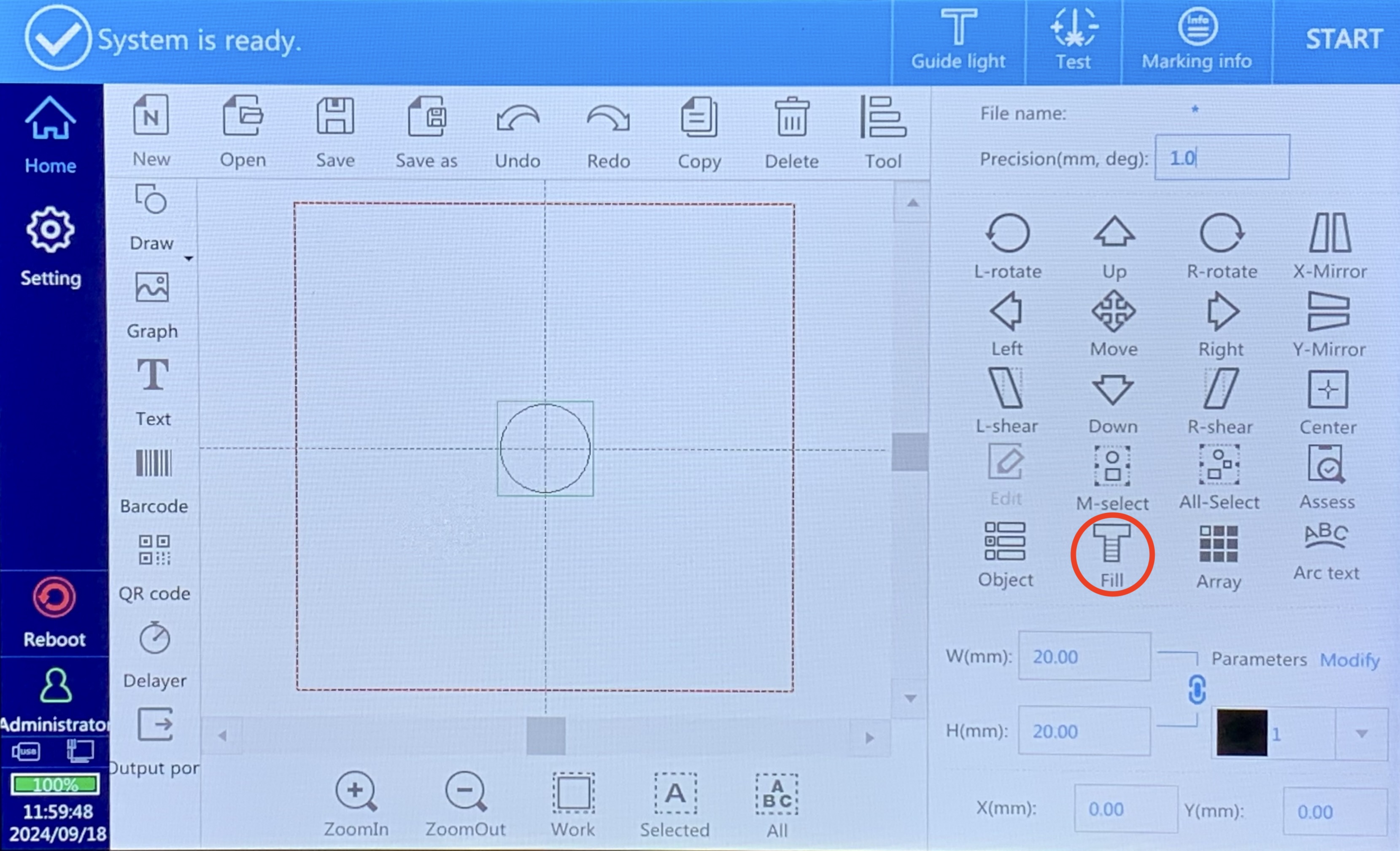Open the pen number dropdown arrow

(1361, 733)
